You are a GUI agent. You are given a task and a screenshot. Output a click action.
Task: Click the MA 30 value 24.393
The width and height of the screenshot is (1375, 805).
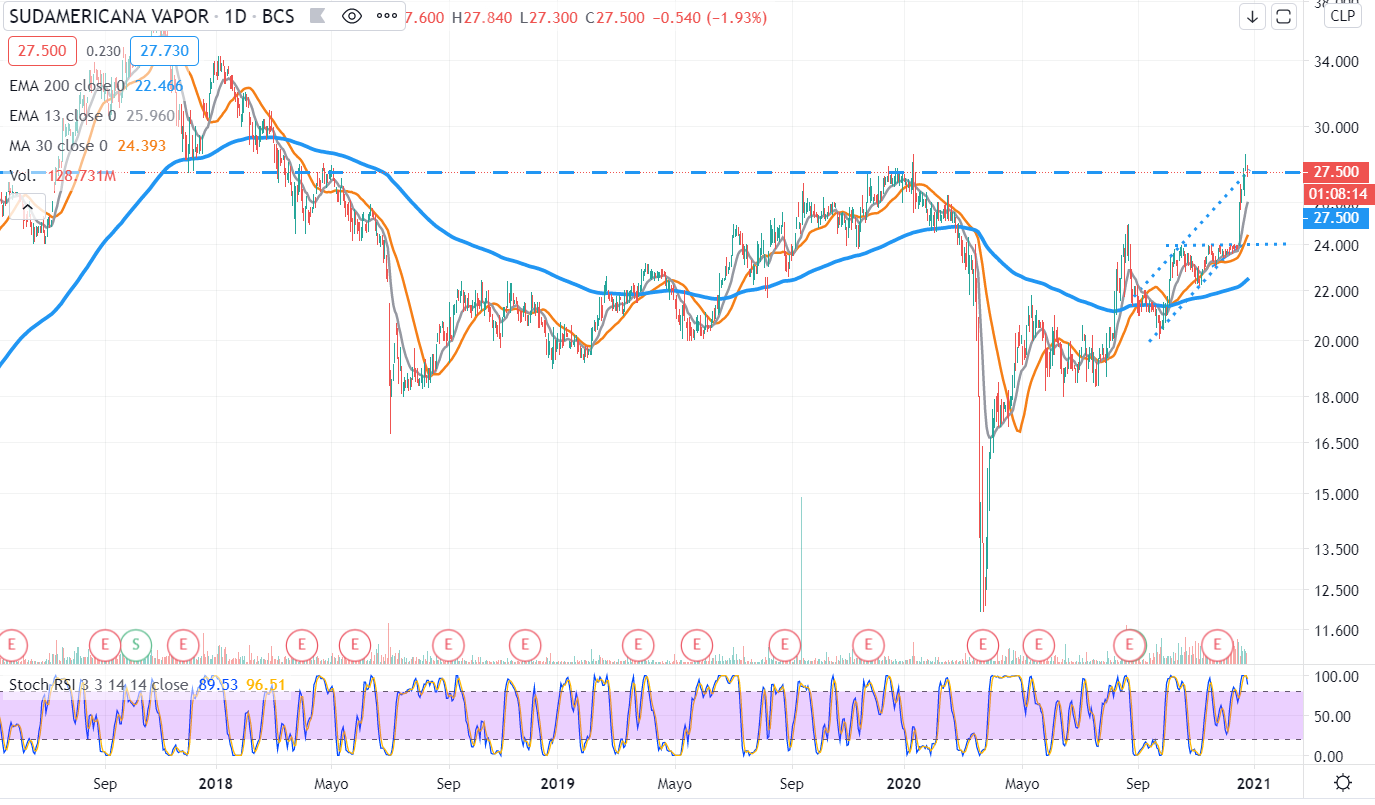[141, 146]
